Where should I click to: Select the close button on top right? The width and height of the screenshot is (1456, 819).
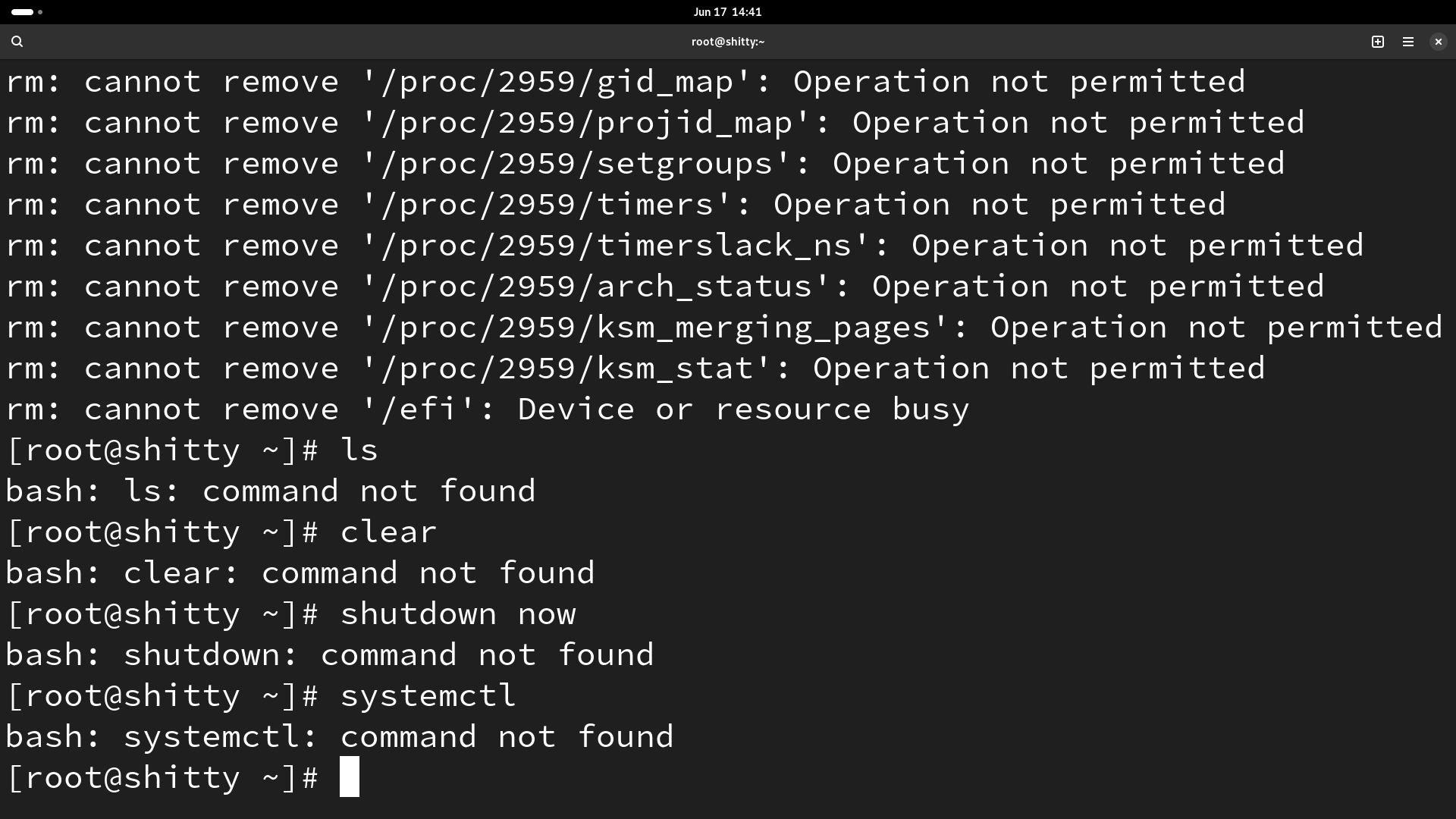pos(1438,41)
